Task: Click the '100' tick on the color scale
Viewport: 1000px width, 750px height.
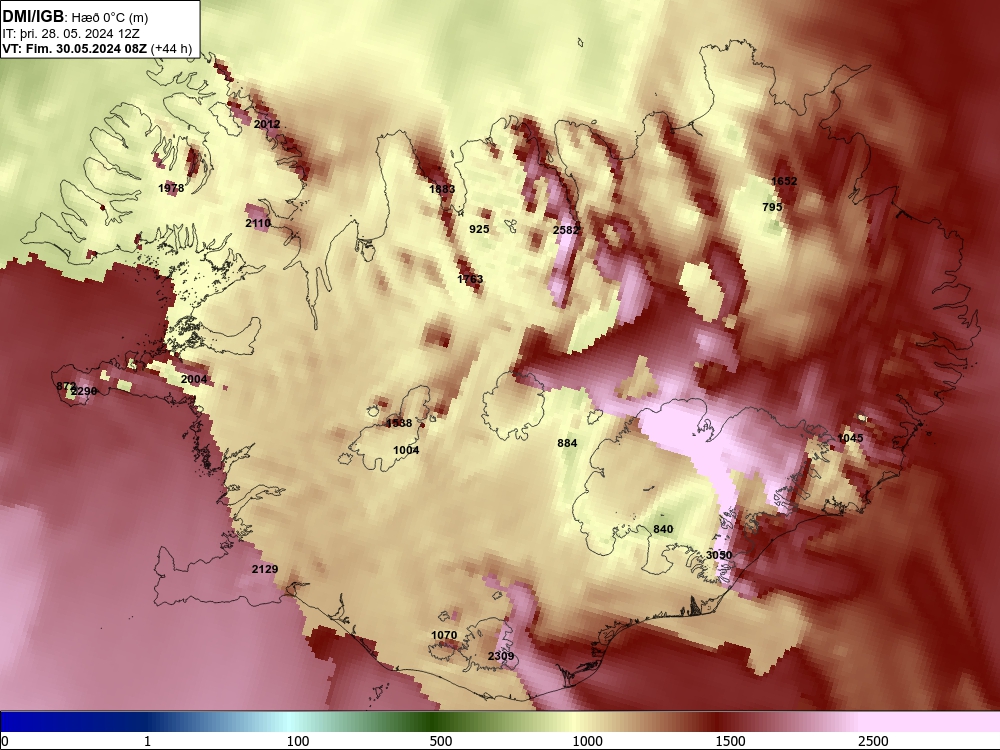Action: pos(298,741)
